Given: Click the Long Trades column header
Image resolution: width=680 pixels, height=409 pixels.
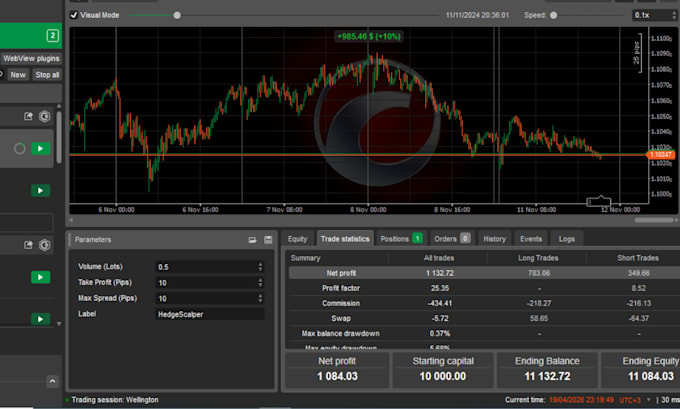Looking at the screenshot, I should [538, 258].
